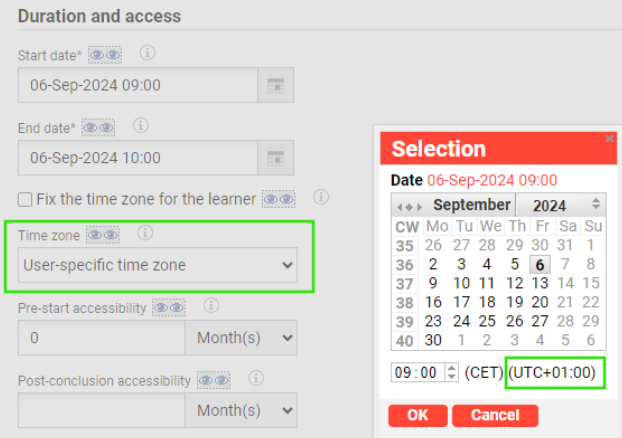
Task: Open the Time zone dropdown
Action: (x=160, y=265)
